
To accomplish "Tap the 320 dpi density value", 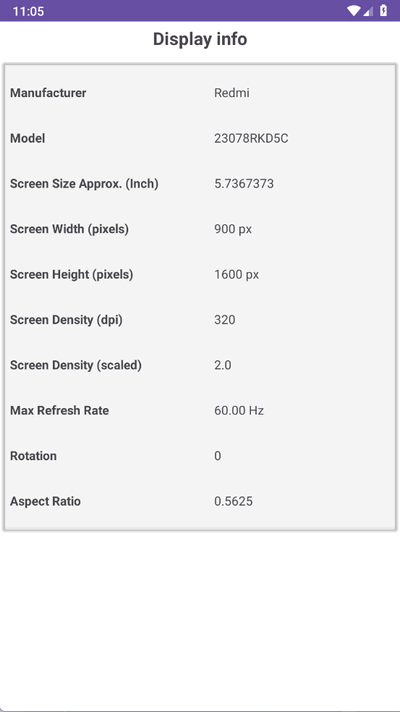I will coord(225,320).
